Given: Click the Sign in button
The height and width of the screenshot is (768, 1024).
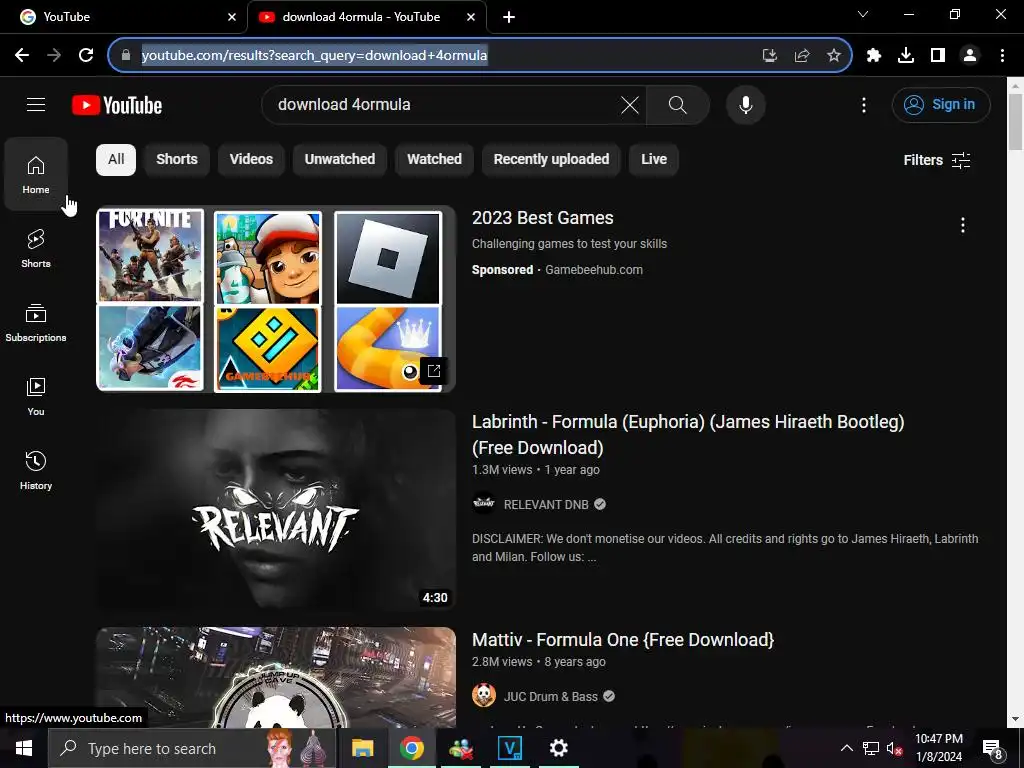Looking at the screenshot, I should point(940,104).
